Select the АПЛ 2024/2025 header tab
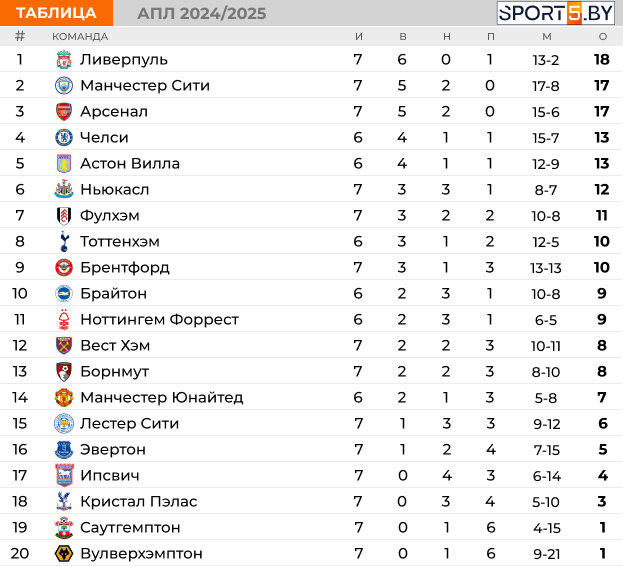 pos(202,13)
